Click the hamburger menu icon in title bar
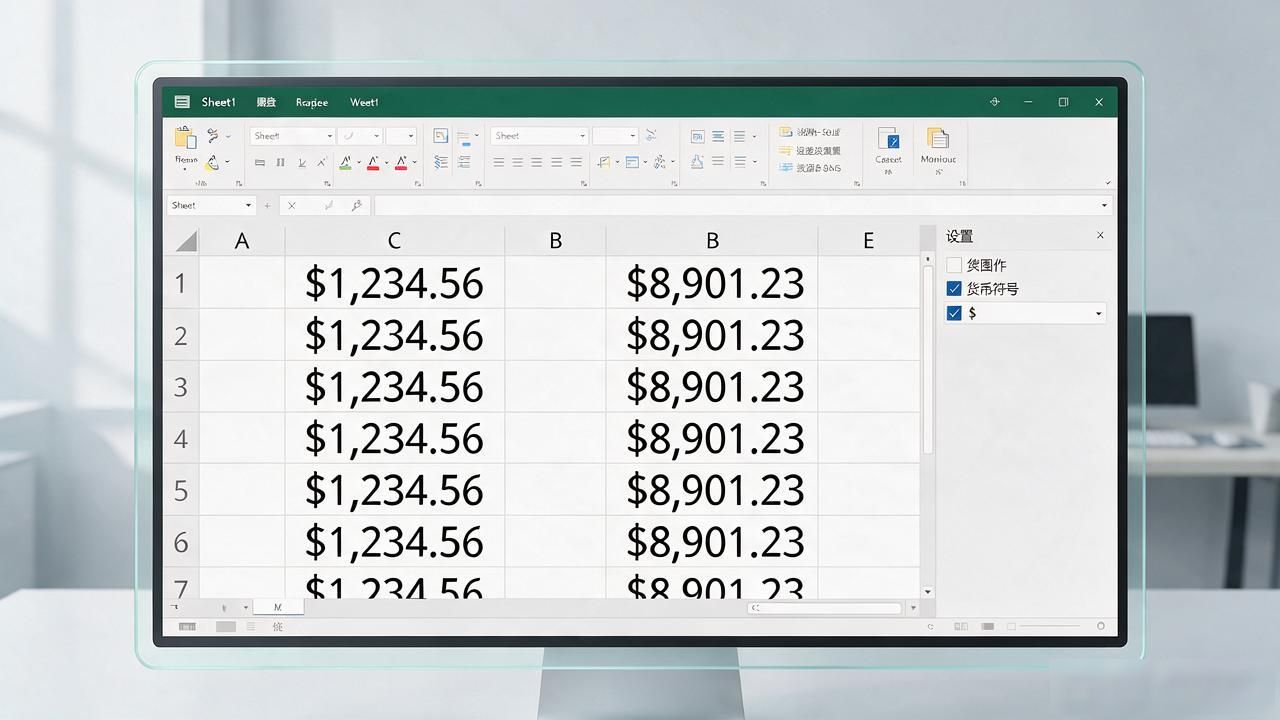1280x720 pixels. 182,102
